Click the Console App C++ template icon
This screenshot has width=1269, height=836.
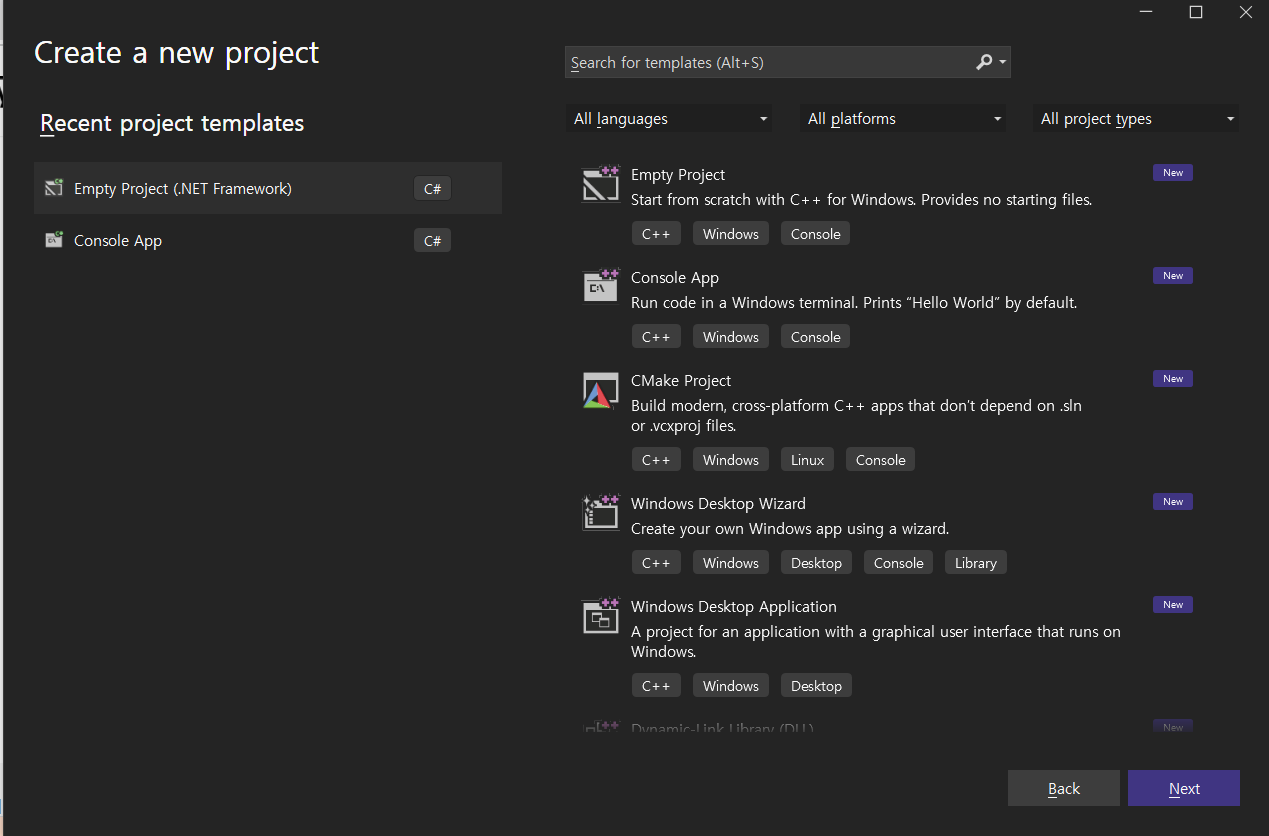tap(602, 287)
